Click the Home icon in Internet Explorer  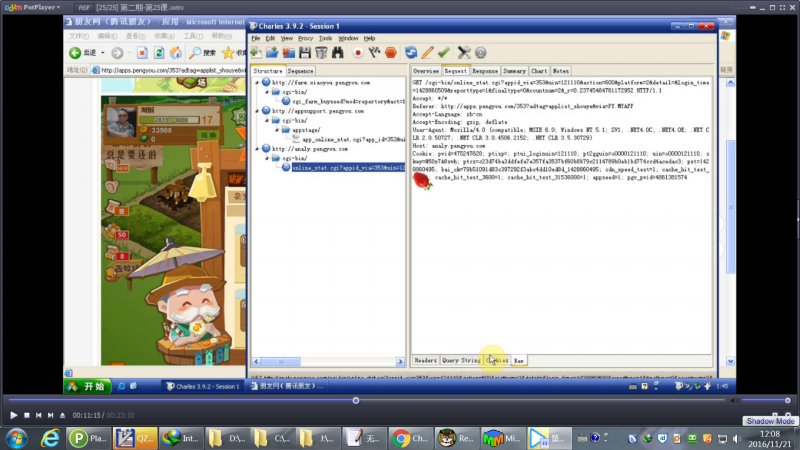pos(176,53)
